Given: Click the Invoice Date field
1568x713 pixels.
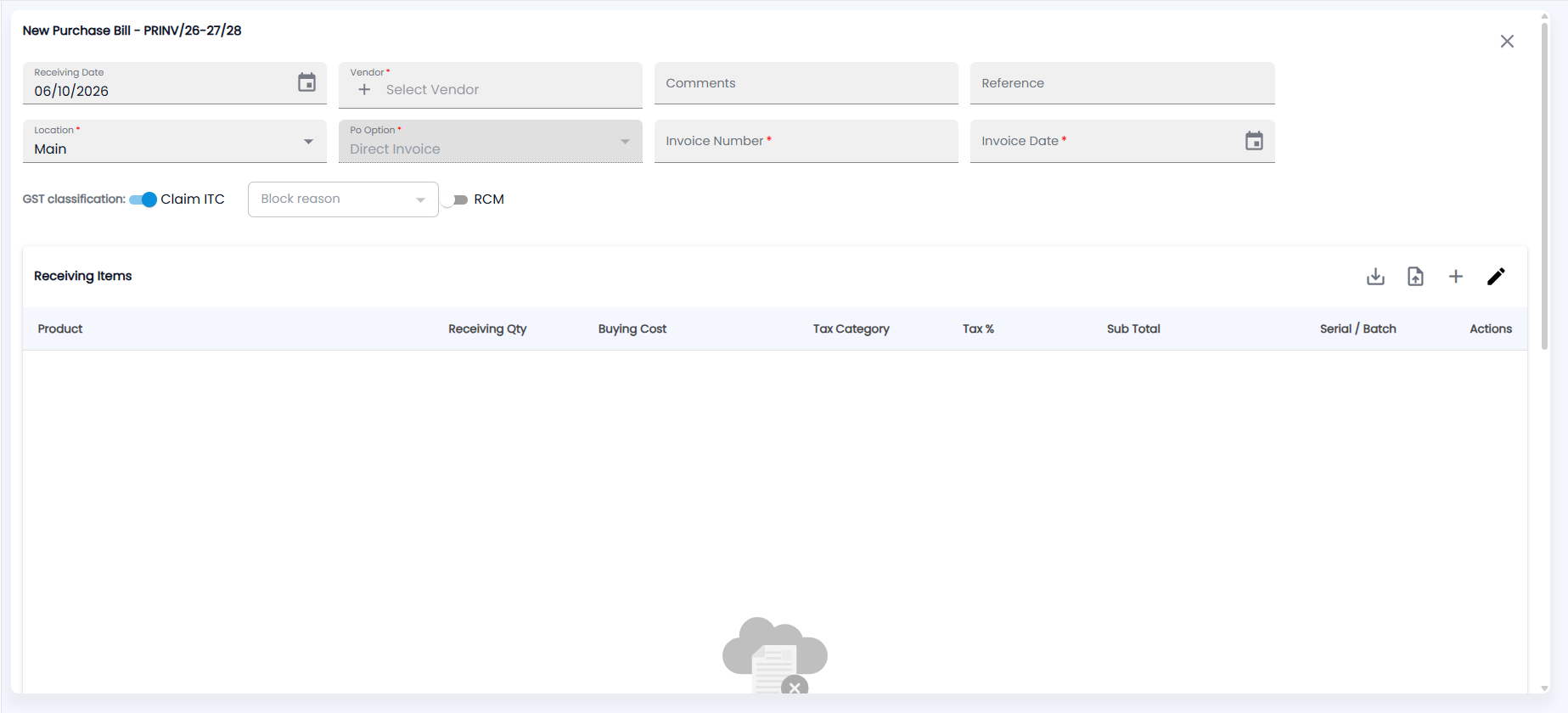Looking at the screenshot, I should click(1122, 141).
